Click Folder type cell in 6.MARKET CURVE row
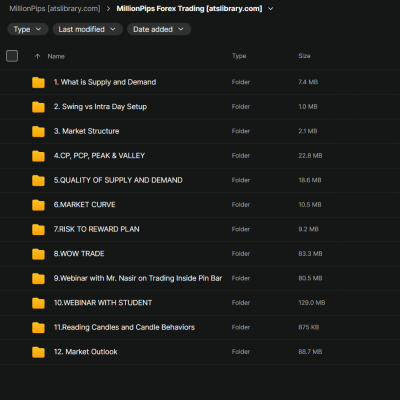The width and height of the screenshot is (400, 400). tap(241, 205)
